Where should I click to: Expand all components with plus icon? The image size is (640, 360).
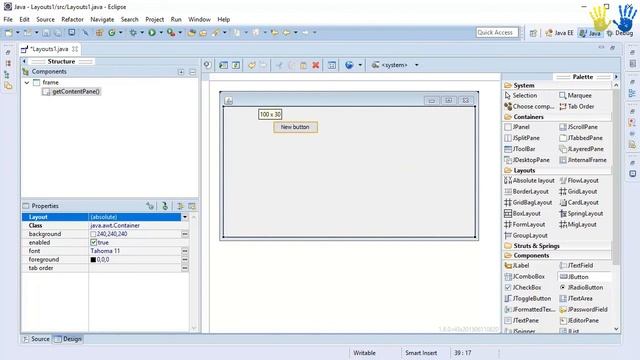181,72
